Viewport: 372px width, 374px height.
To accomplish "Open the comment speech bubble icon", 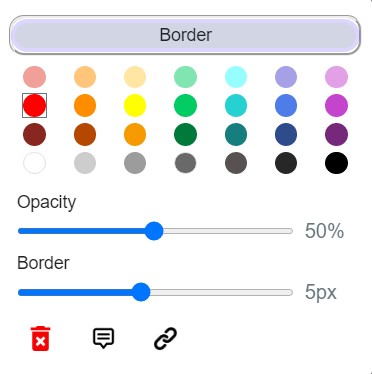I will point(103,338).
